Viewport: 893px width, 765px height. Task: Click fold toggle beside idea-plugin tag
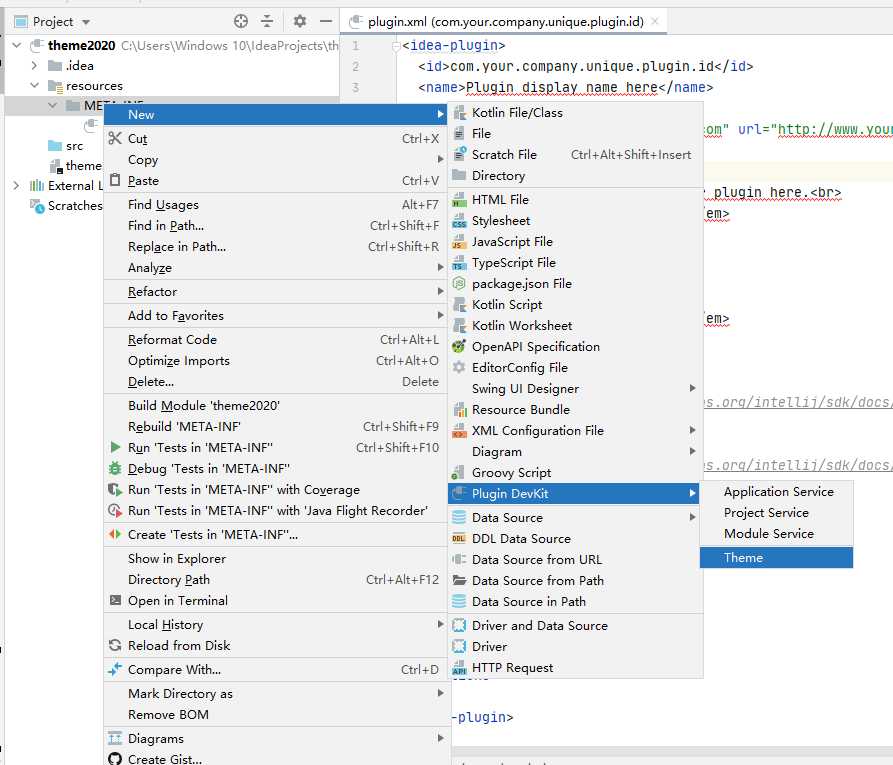[396, 46]
